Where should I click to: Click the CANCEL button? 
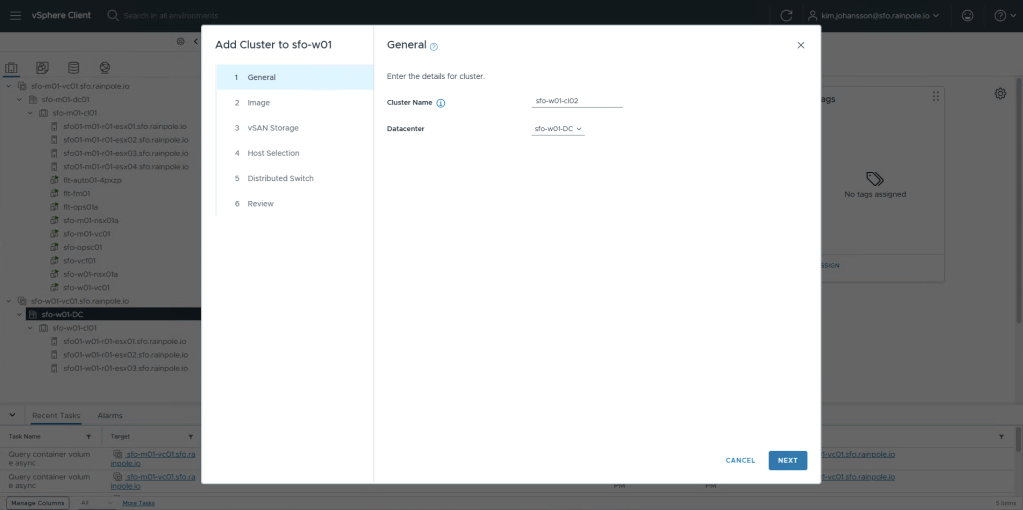[x=740, y=460]
